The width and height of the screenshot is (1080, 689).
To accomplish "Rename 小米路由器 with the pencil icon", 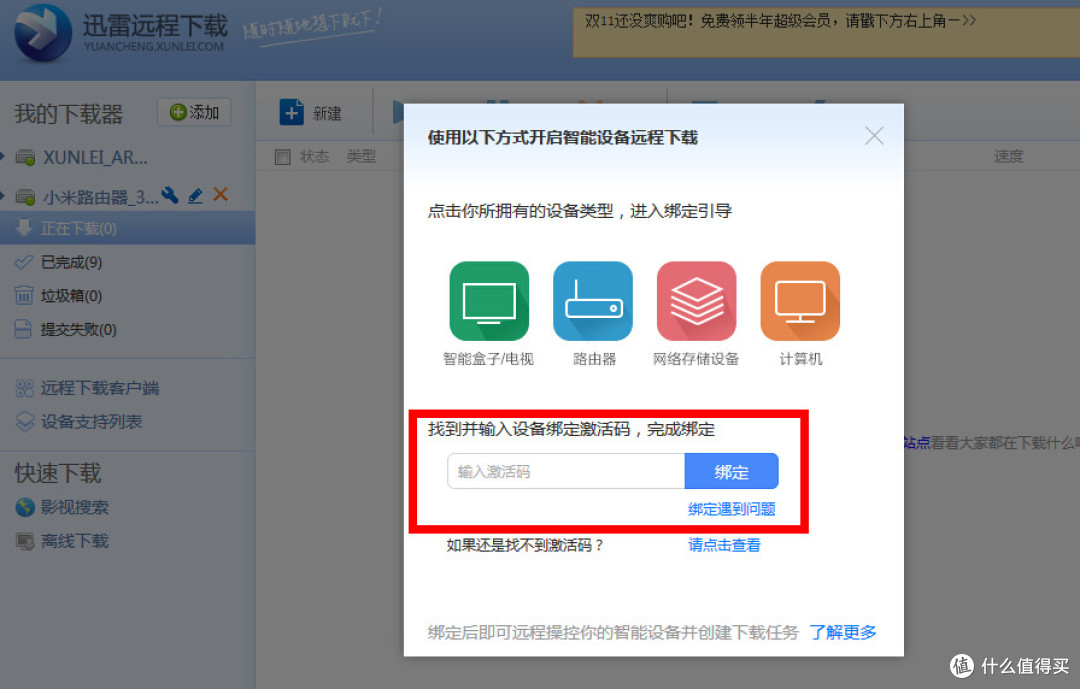I will (196, 196).
